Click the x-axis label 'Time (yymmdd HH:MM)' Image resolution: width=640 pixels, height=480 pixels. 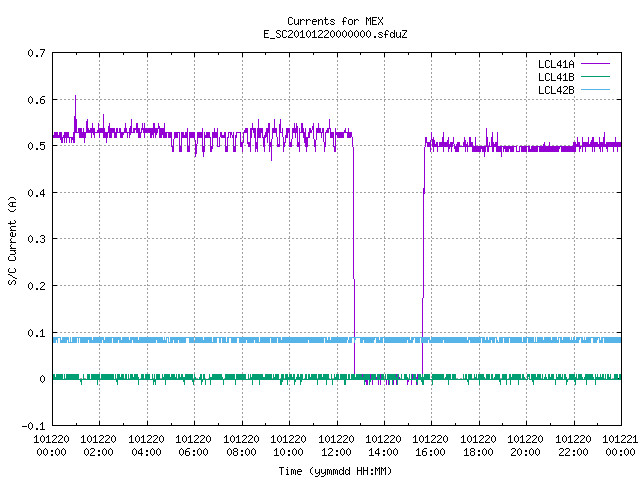(335, 471)
